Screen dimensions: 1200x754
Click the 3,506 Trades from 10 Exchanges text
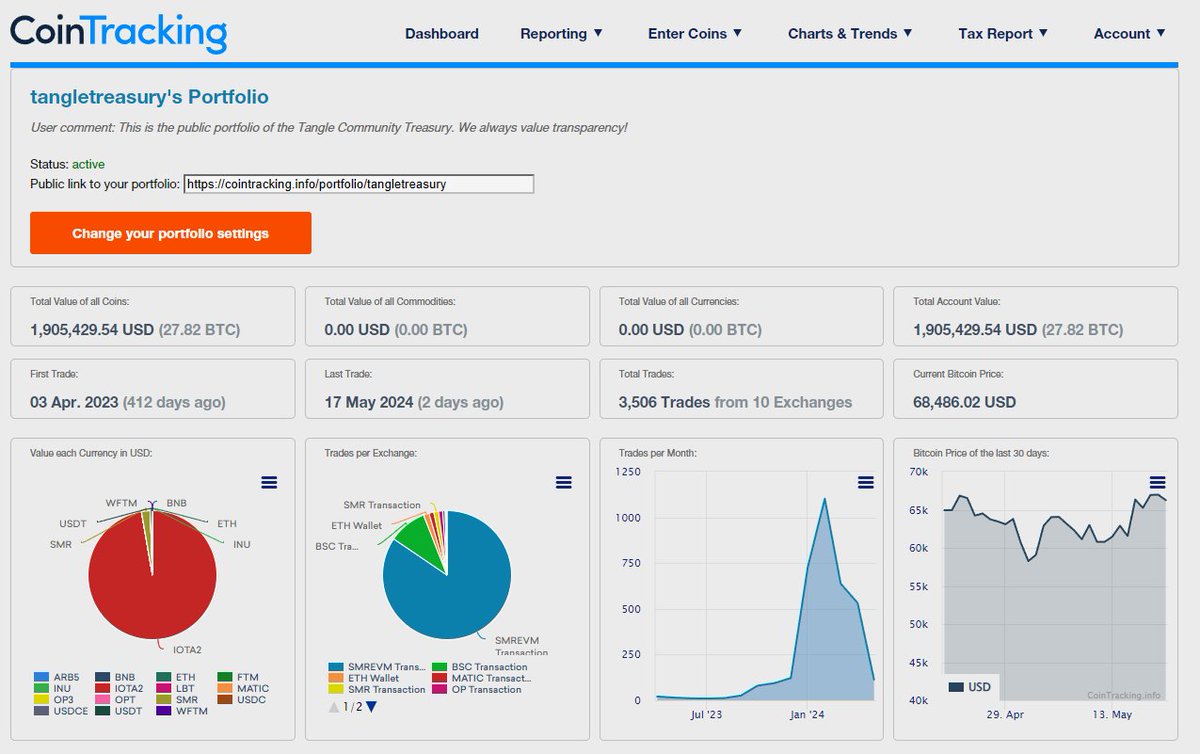[736, 402]
